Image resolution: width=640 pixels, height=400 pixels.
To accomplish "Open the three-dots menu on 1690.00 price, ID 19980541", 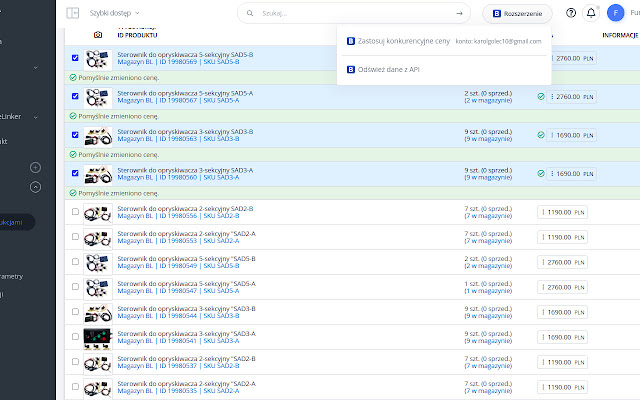I will click(x=543, y=337).
